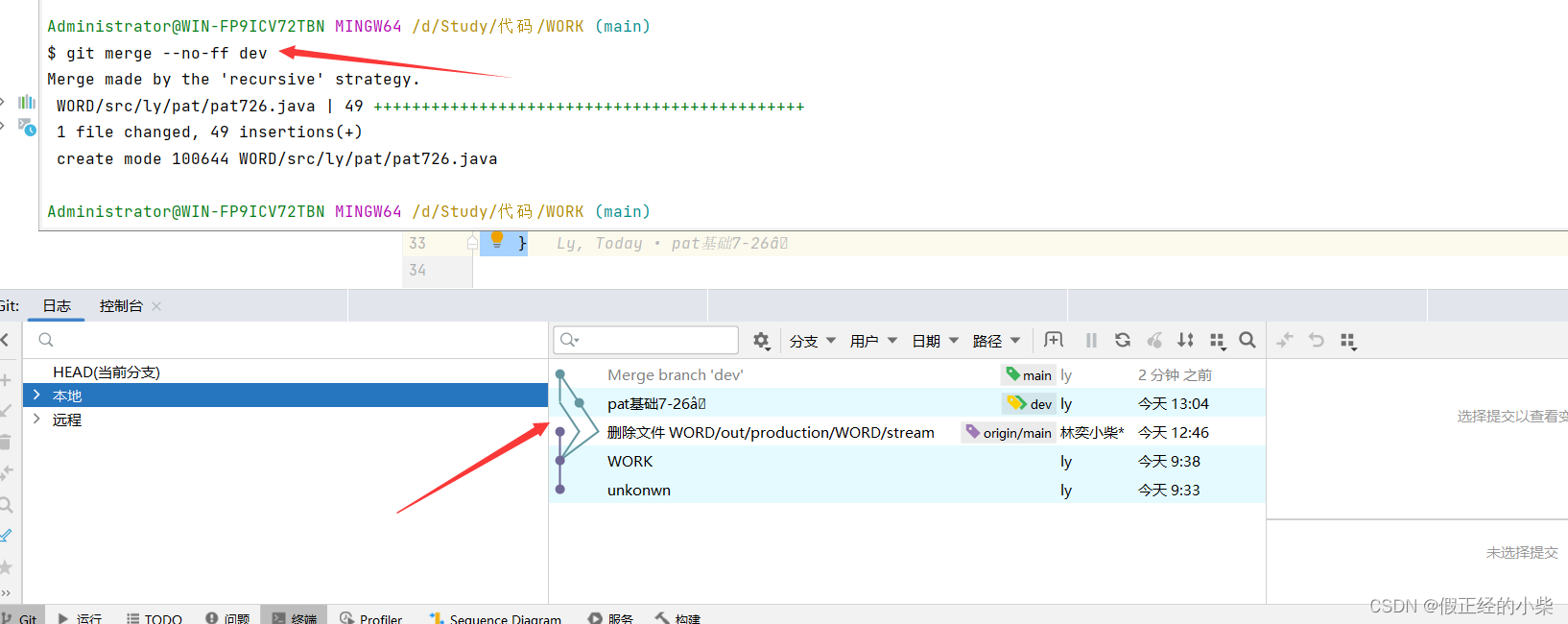Click the 2 分钟 之前 timestamp
This screenshot has height=624, width=1568.
pyautogui.click(x=1175, y=374)
